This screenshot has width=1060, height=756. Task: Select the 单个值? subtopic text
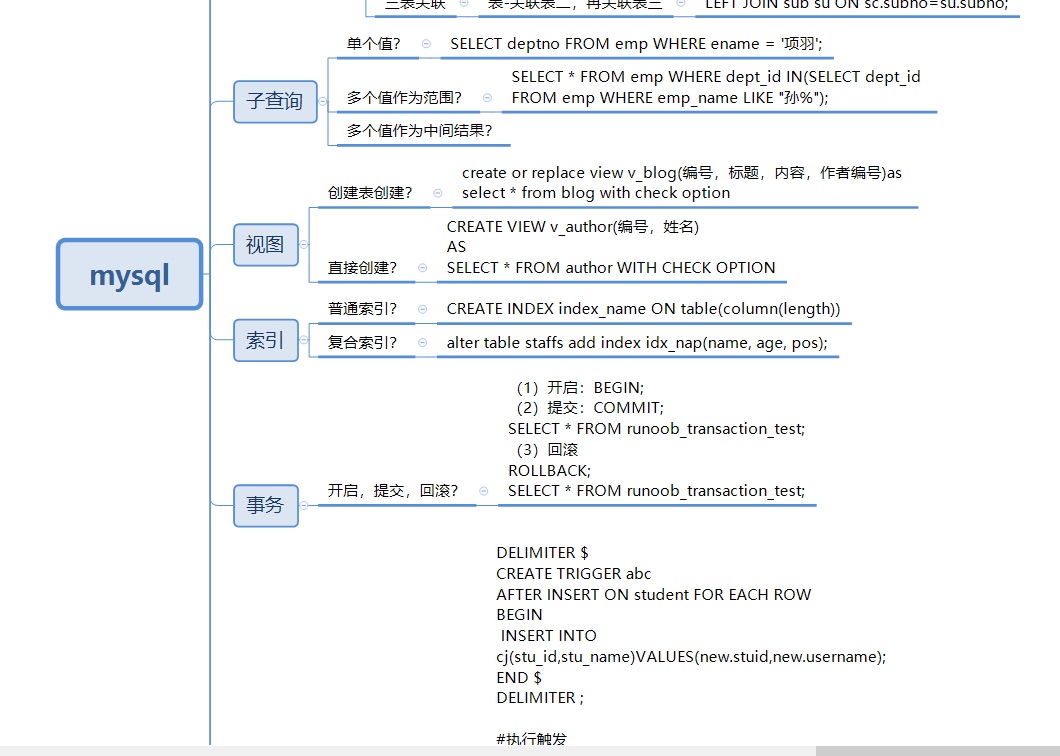point(374,44)
